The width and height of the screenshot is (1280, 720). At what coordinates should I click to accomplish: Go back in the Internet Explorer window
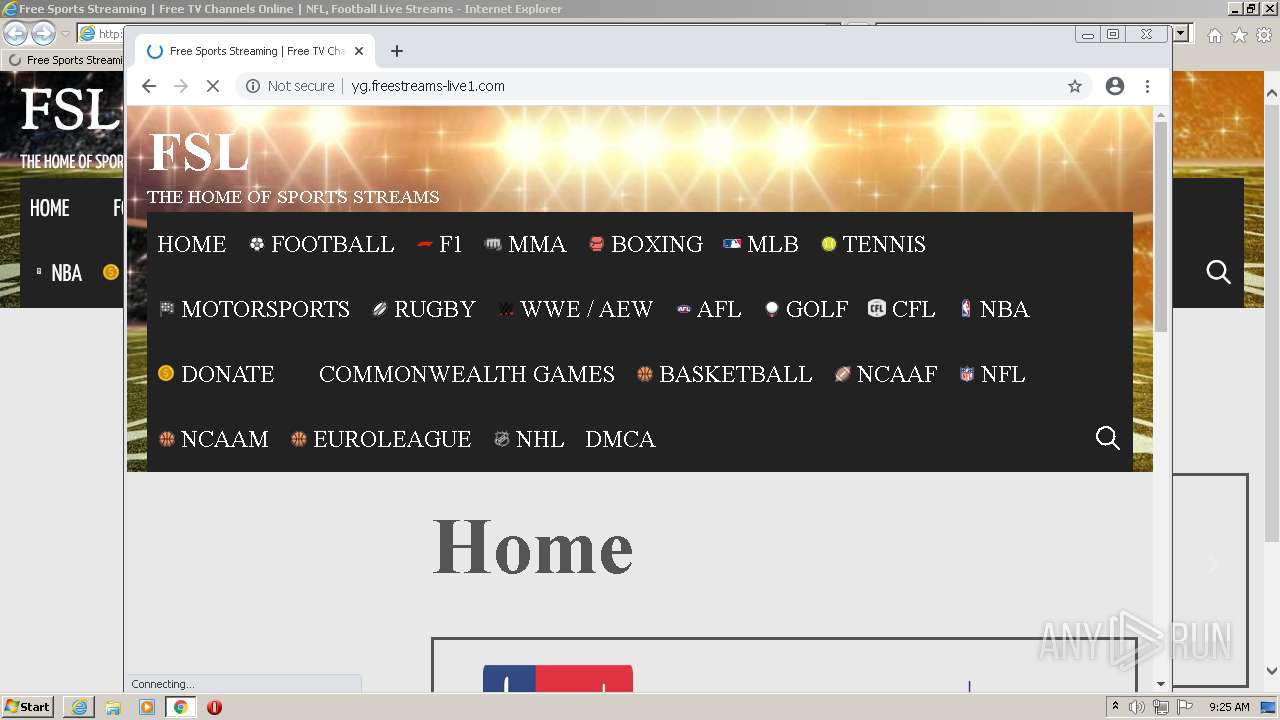pos(15,33)
